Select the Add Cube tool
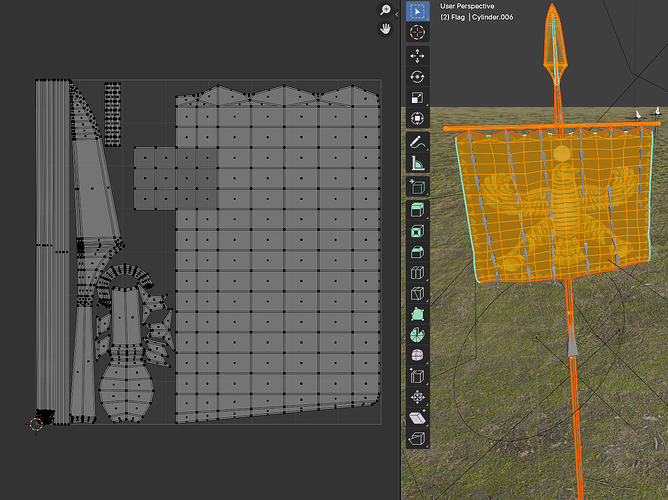Viewport: 668px width, 500px height. (x=418, y=187)
